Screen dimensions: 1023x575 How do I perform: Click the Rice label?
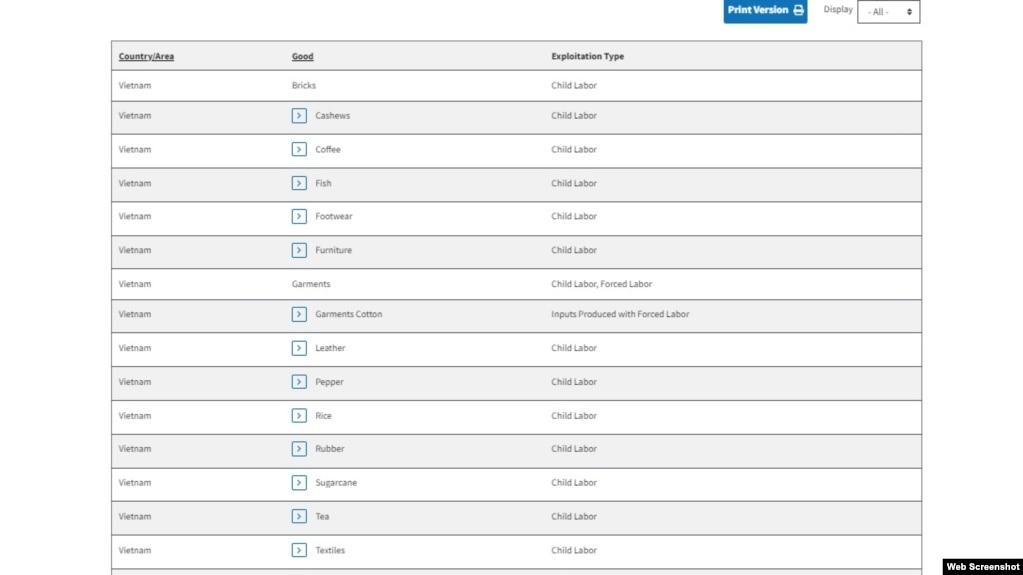(x=323, y=416)
